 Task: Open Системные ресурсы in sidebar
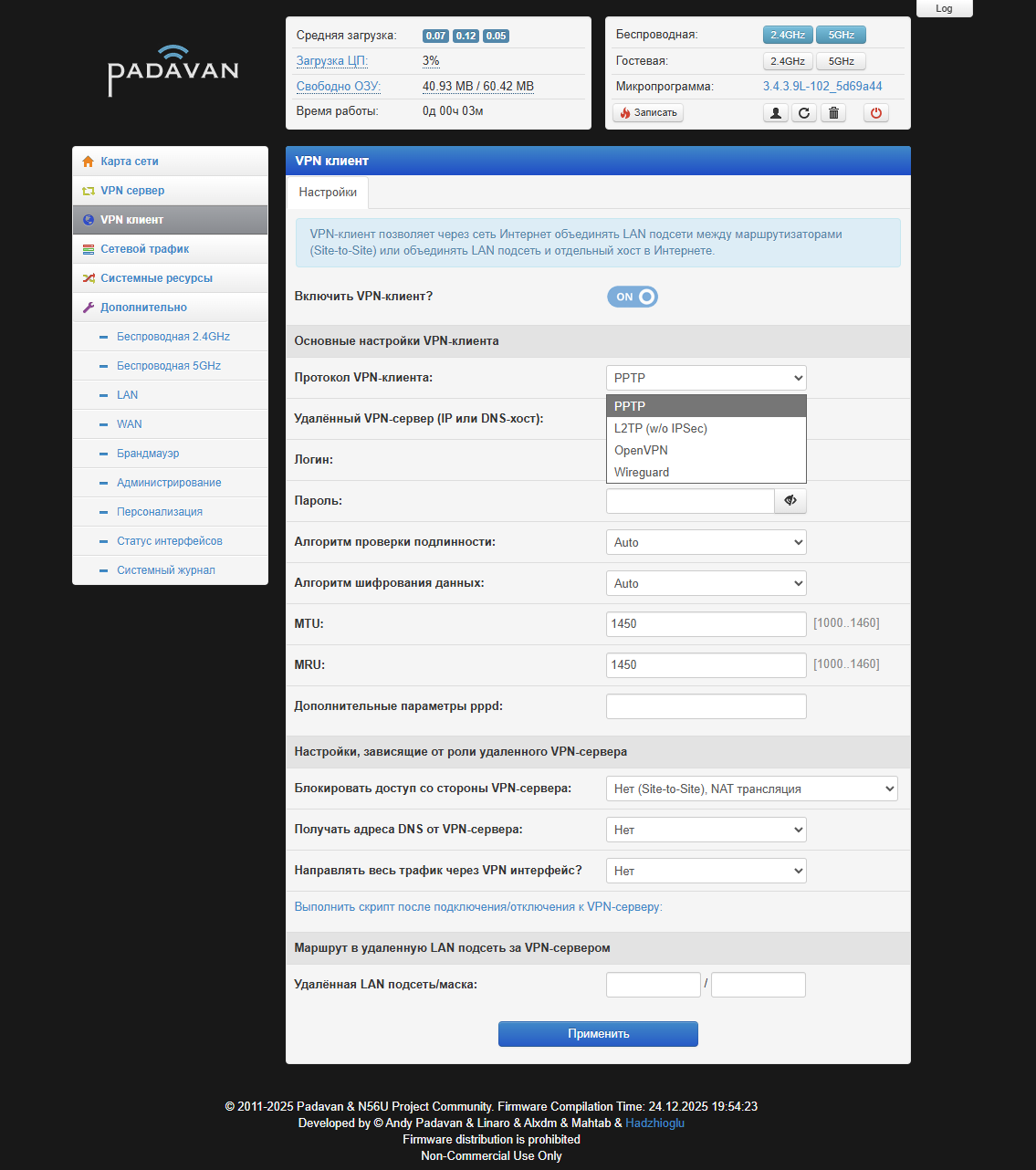pyautogui.click(x=156, y=278)
